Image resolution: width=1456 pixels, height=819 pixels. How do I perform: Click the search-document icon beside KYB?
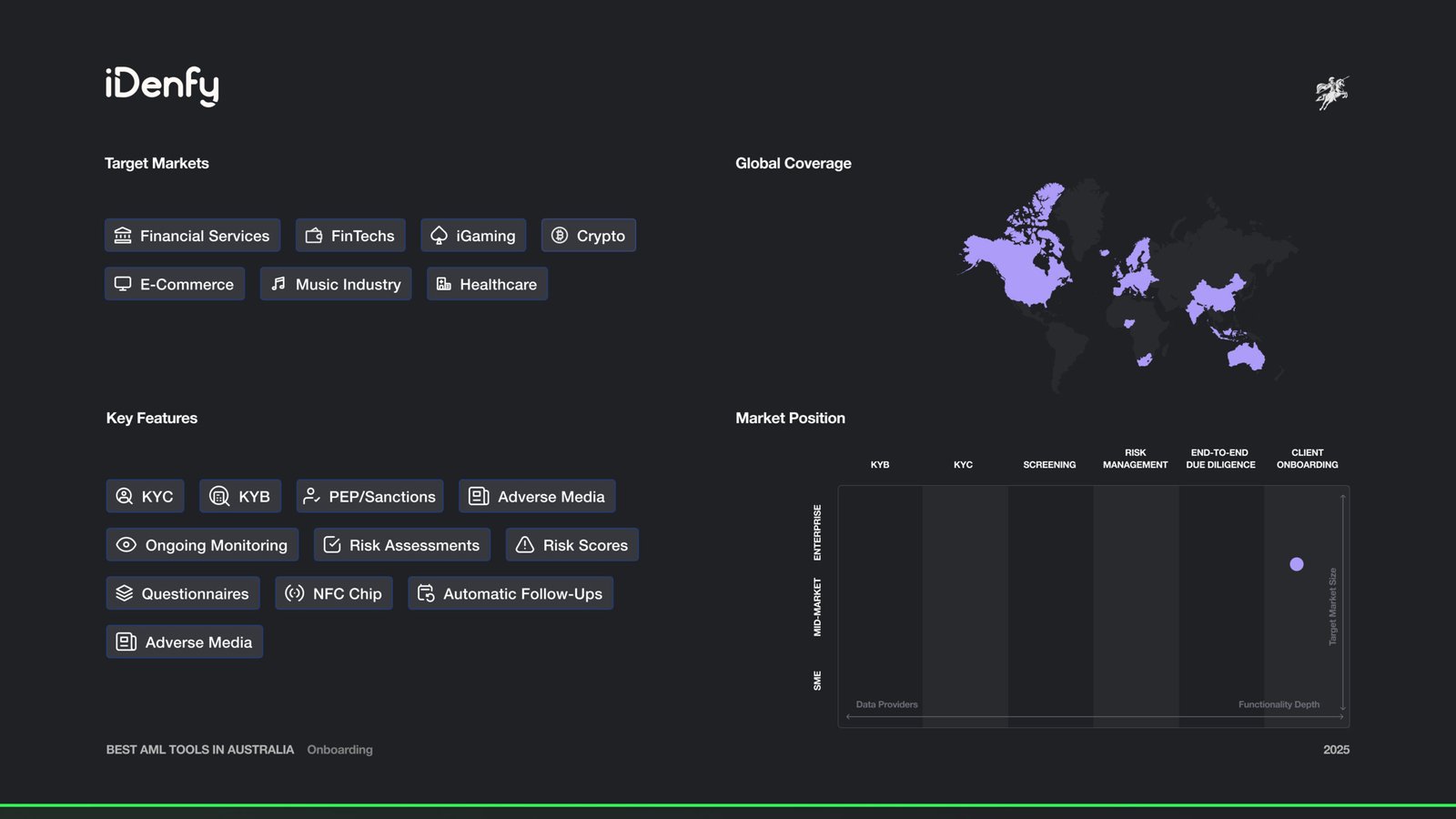tap(219, 496)
